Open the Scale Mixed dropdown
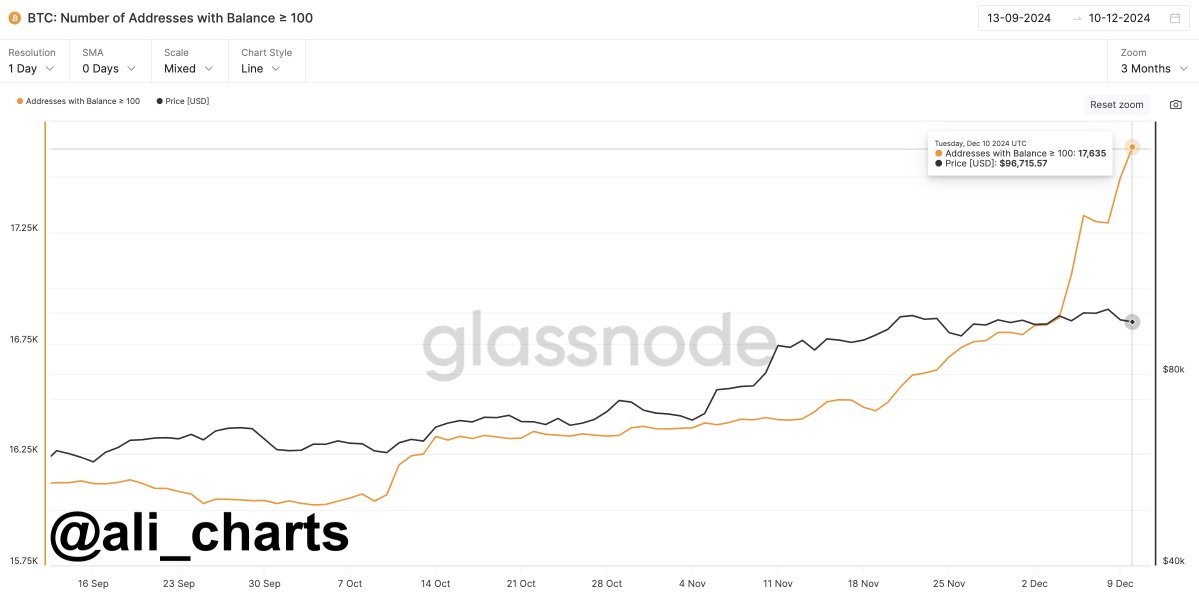Viewport: 1199px width, 596px height. tap(188, 69)
